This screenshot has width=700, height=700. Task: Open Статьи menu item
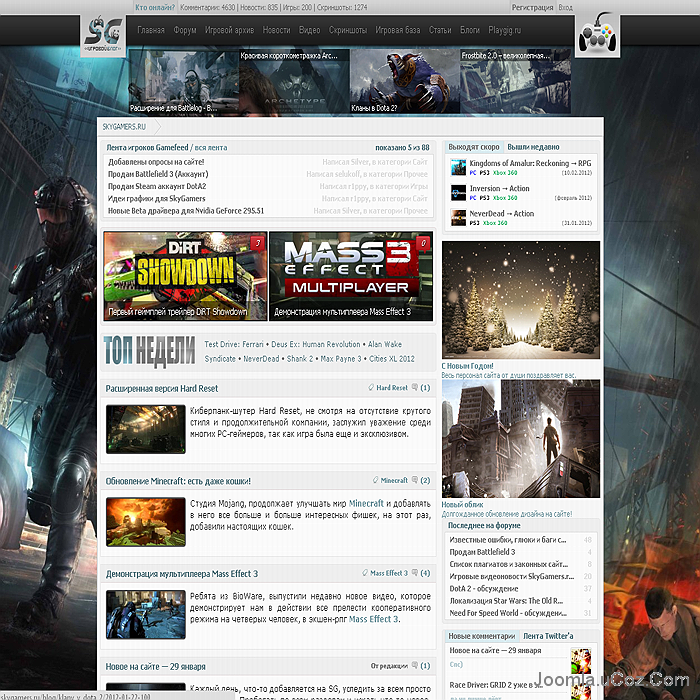(440, 30)
